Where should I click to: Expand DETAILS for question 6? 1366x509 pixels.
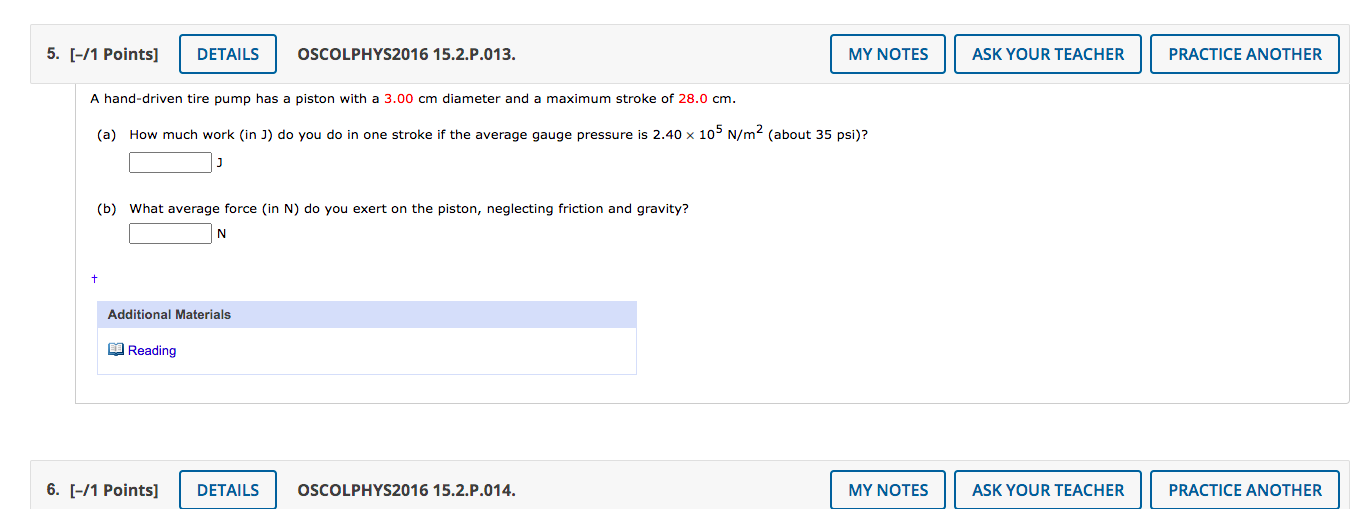click(228, 490)
